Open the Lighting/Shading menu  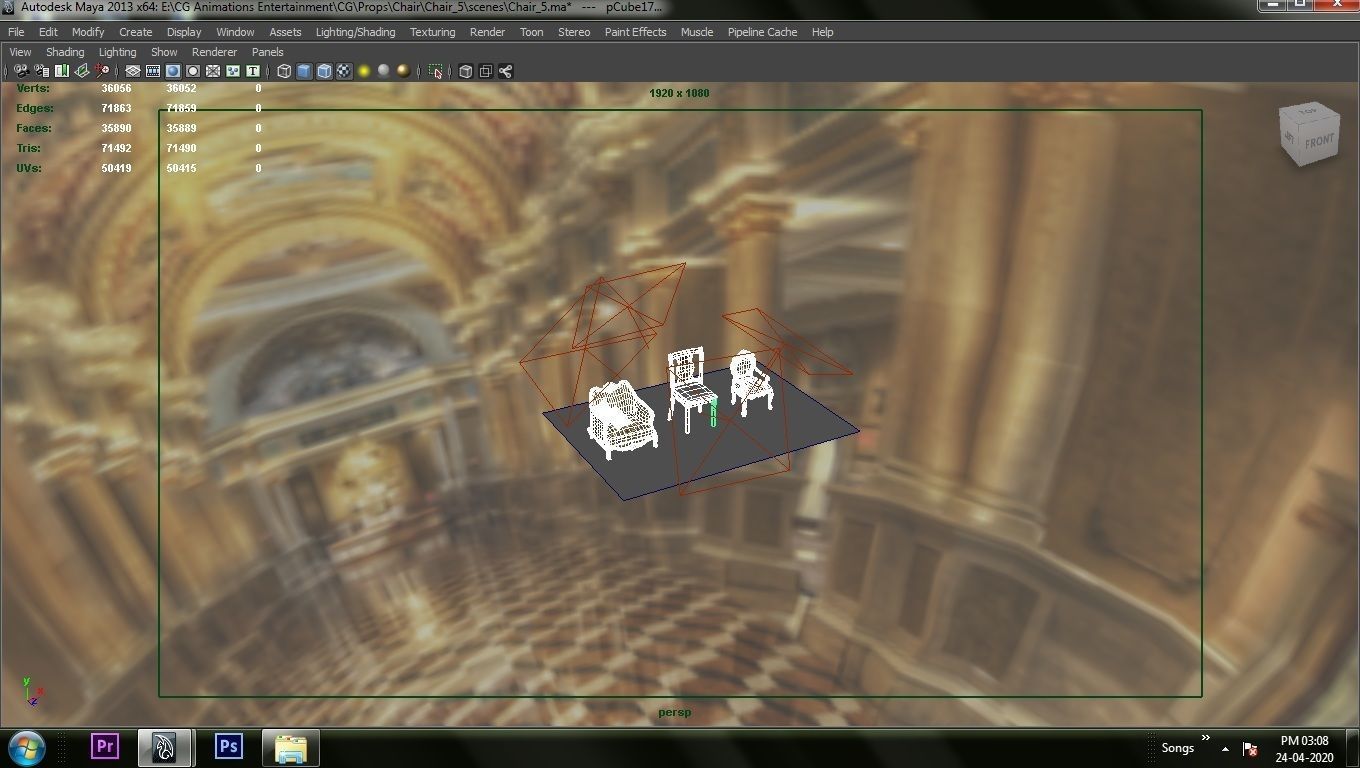click(x=355, y=32)
